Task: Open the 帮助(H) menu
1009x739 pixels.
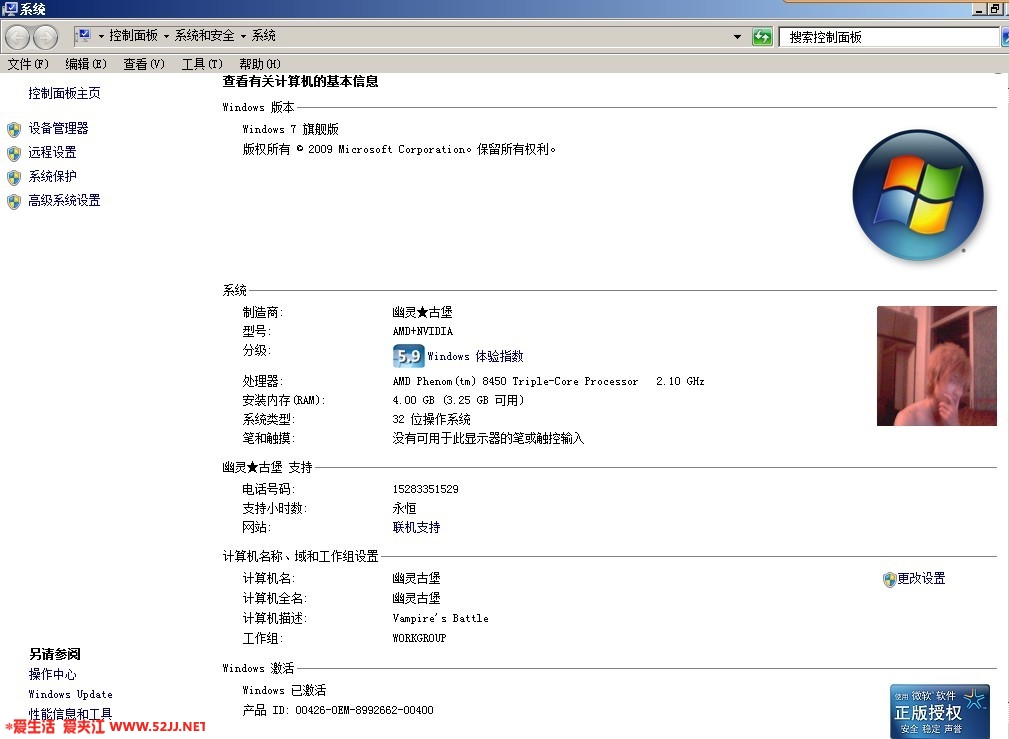Action: (259, 64)
